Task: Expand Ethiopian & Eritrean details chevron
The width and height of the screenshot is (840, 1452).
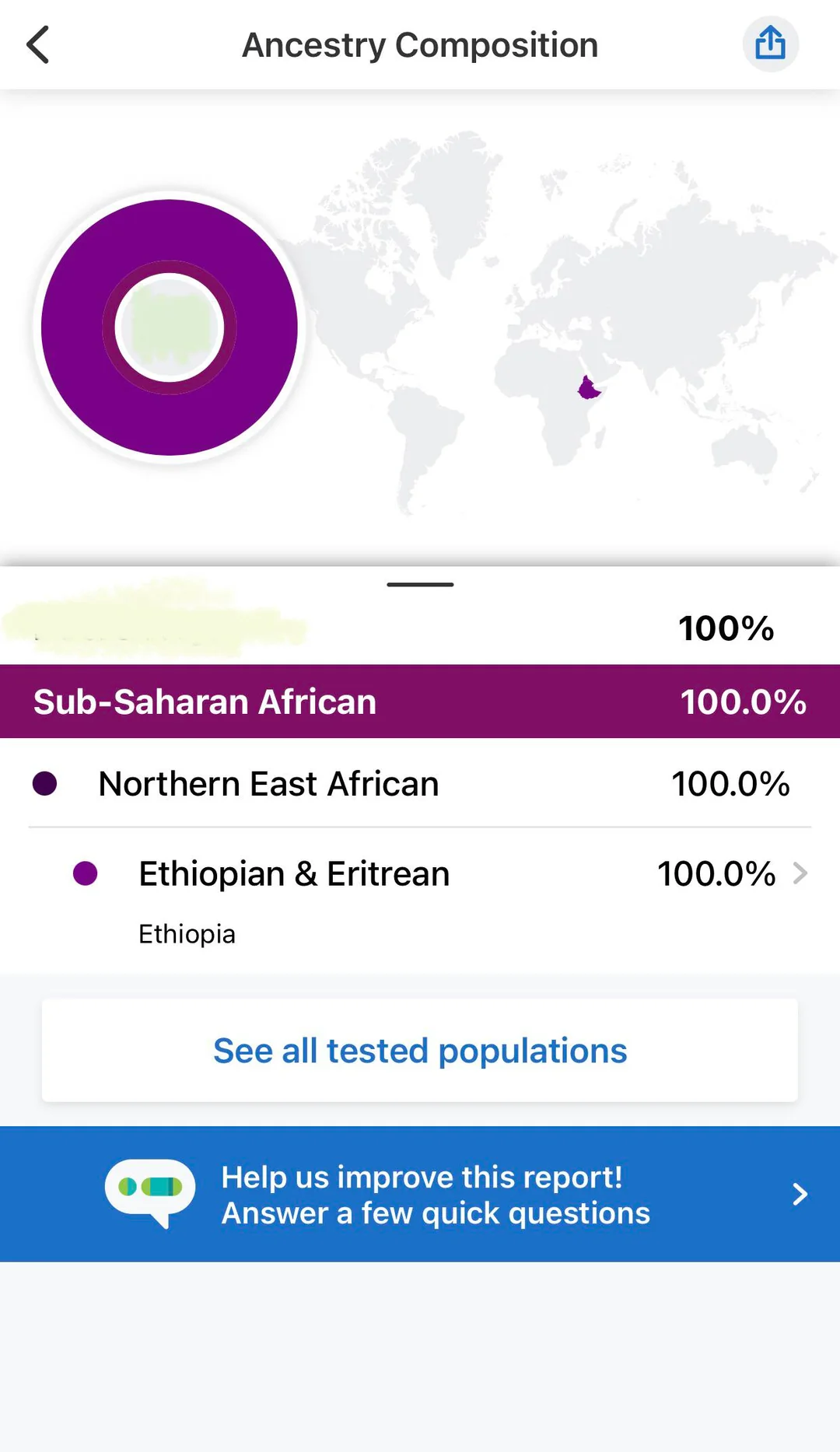Action: (800, 873)
